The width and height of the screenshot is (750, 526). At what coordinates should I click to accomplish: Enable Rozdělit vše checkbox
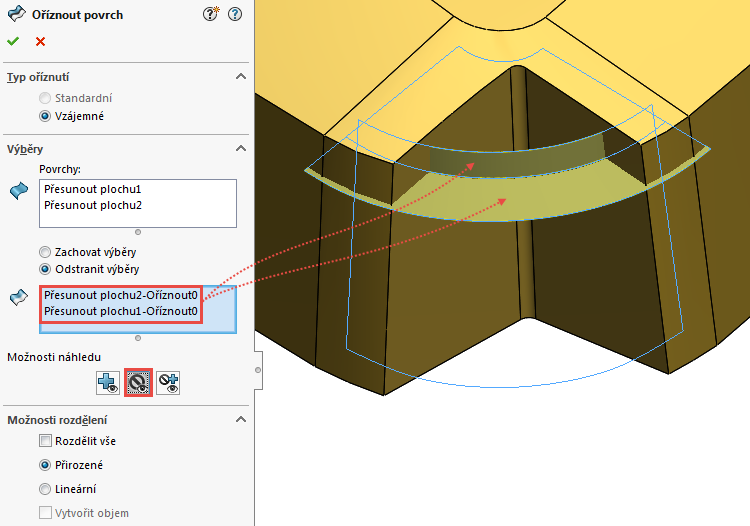[45, 440]
